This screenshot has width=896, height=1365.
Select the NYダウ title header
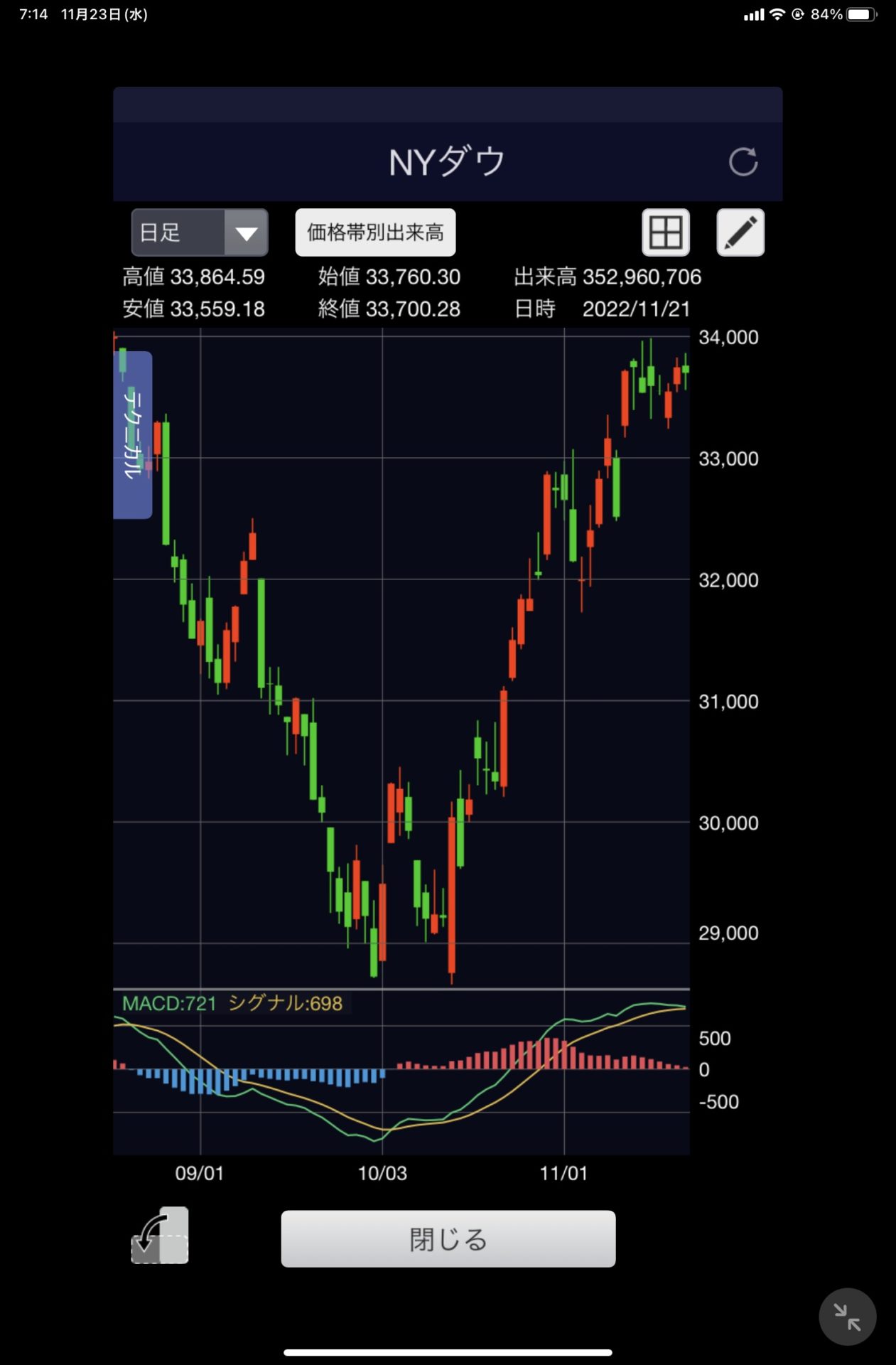pos(447,162)
